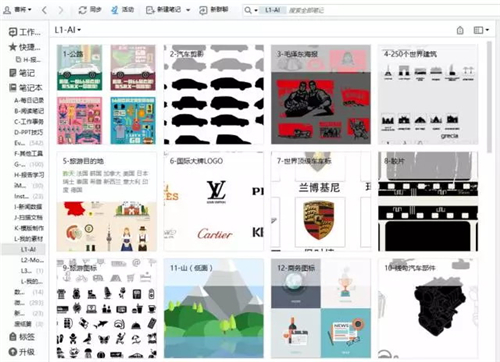
Task: Open the 笔记 notes section
Action: click(x=22, y=73)
